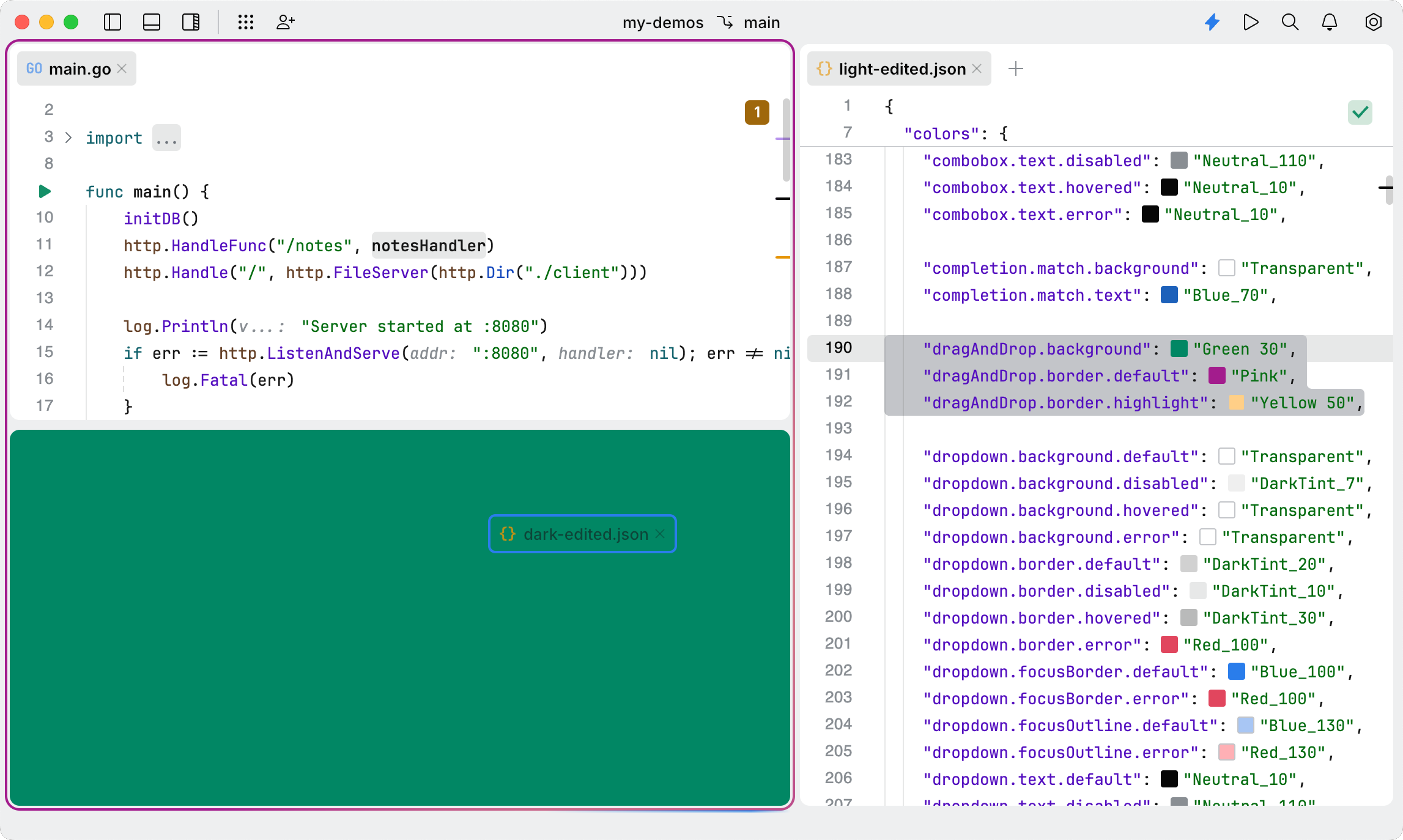Open settings hexagon icon
Image resolution: width=1403 pixels, height=840 pixels.
tap(1373, 23)
